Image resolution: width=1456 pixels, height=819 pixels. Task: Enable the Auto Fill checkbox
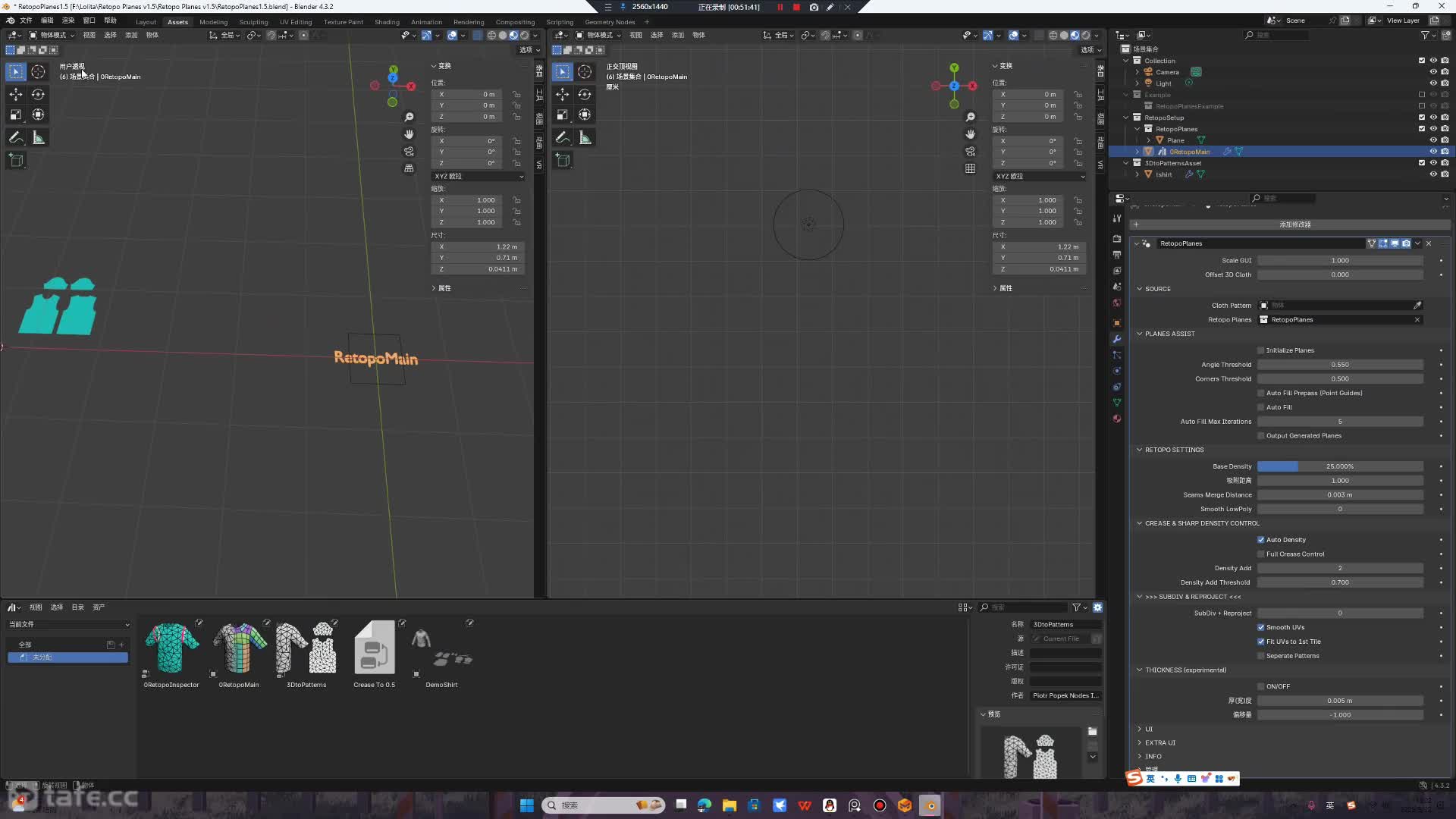(x=1260, y=407)
